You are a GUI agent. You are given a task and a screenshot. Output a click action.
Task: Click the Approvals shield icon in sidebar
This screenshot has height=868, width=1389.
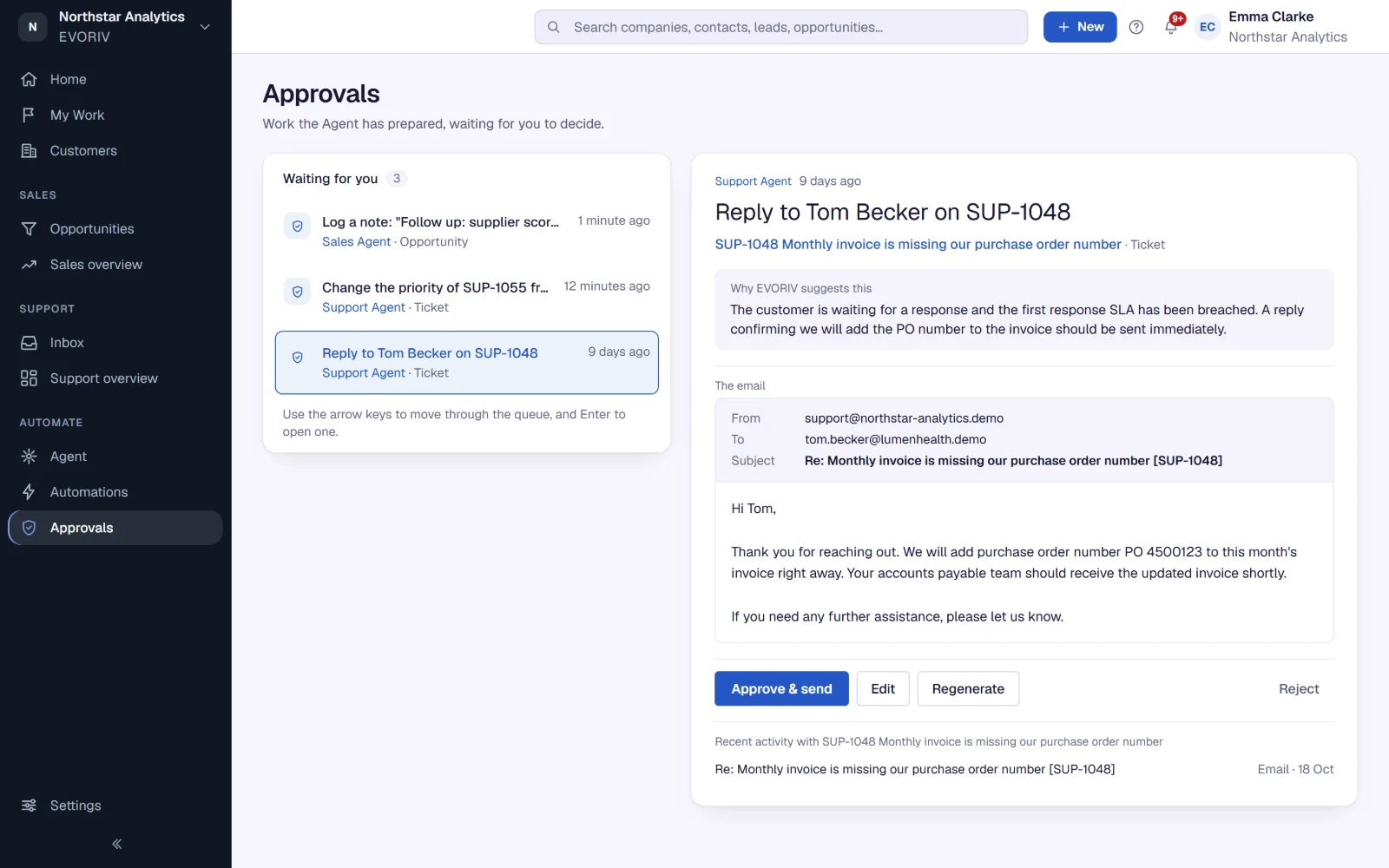[x=29, y=527]
